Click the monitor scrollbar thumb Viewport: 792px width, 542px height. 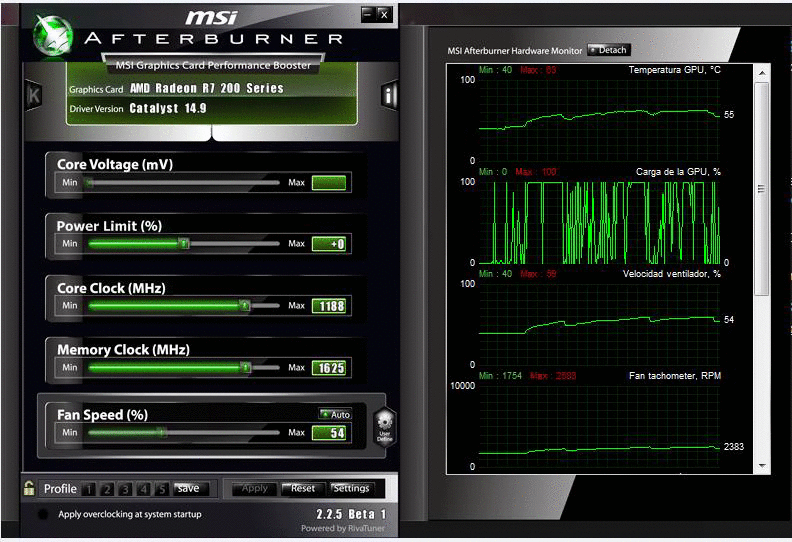tap(762, 189)
